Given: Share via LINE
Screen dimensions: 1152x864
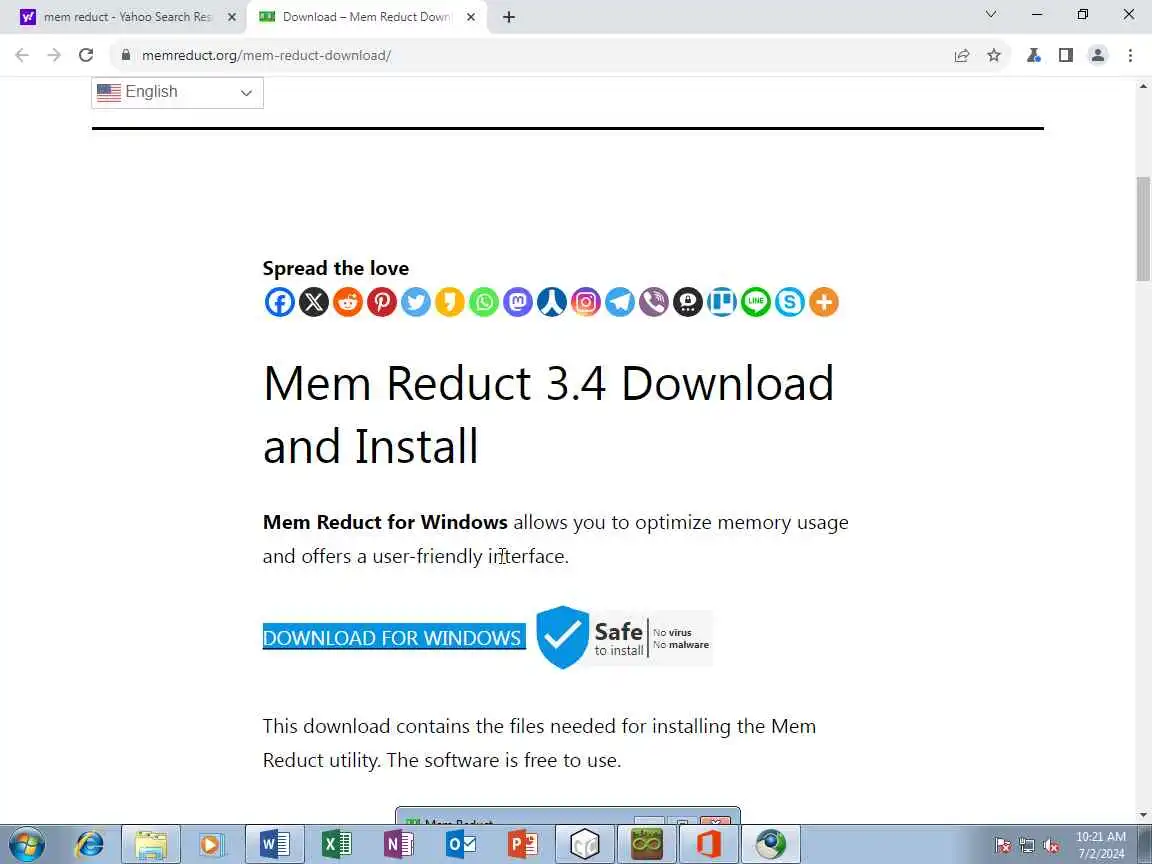Looking at the screenshot, I should coord(756,302).
